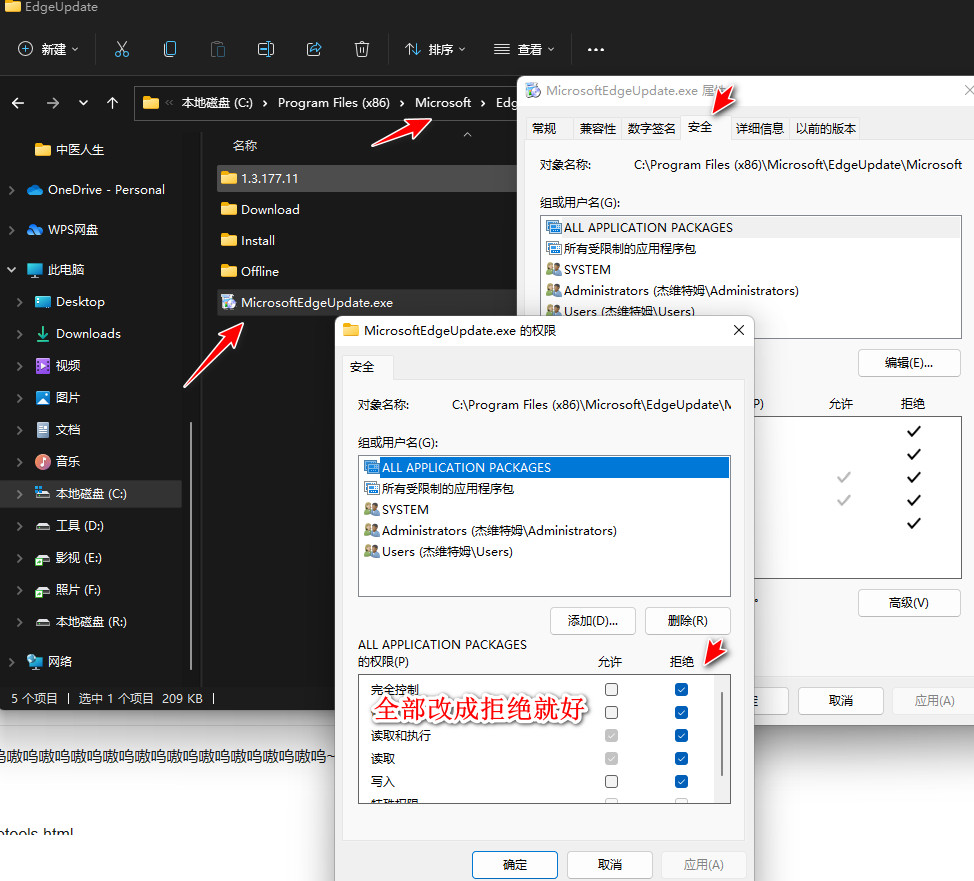This screenshot has width=974, height=881.
Task: Expand the 照片 (F:) tree node
Action: click(x=19, y=590)
